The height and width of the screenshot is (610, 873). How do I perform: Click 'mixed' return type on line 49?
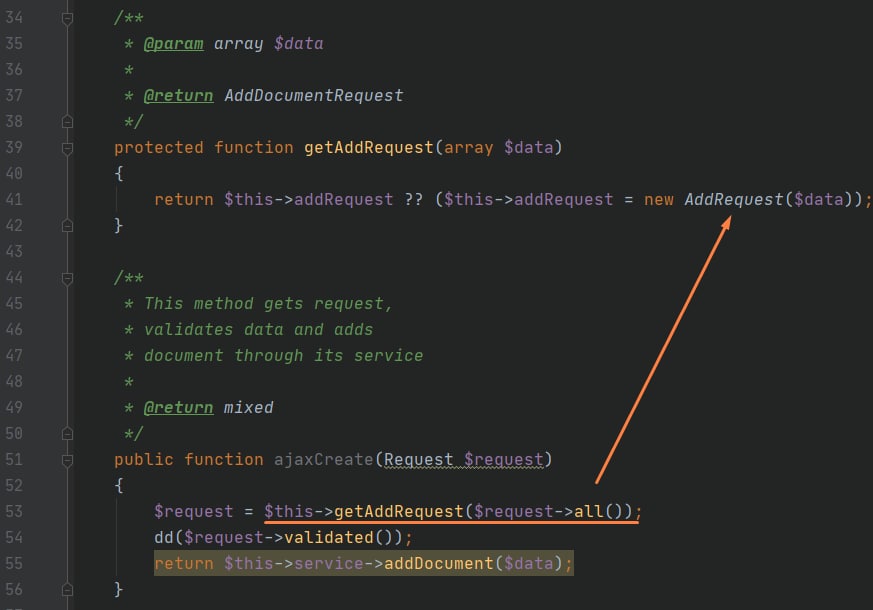[248, 407]
